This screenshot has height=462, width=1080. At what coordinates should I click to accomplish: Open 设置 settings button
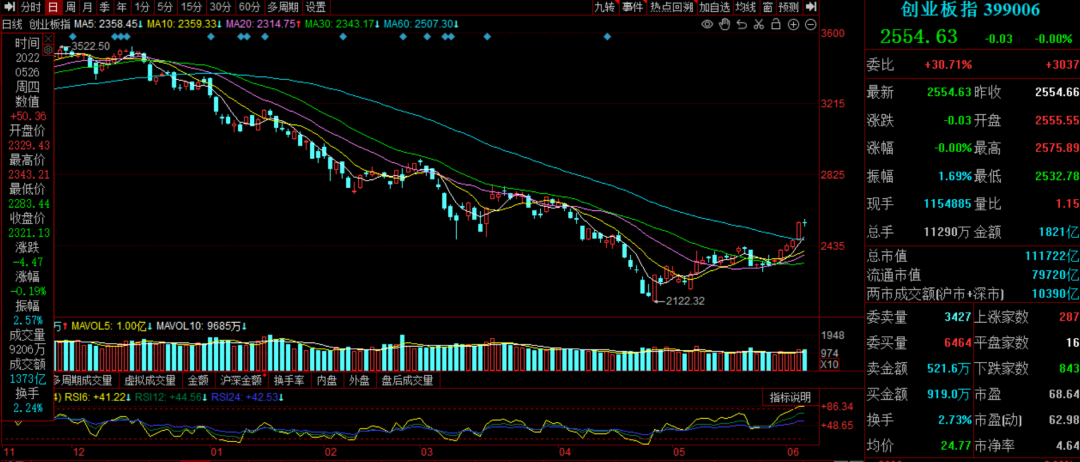315,8
